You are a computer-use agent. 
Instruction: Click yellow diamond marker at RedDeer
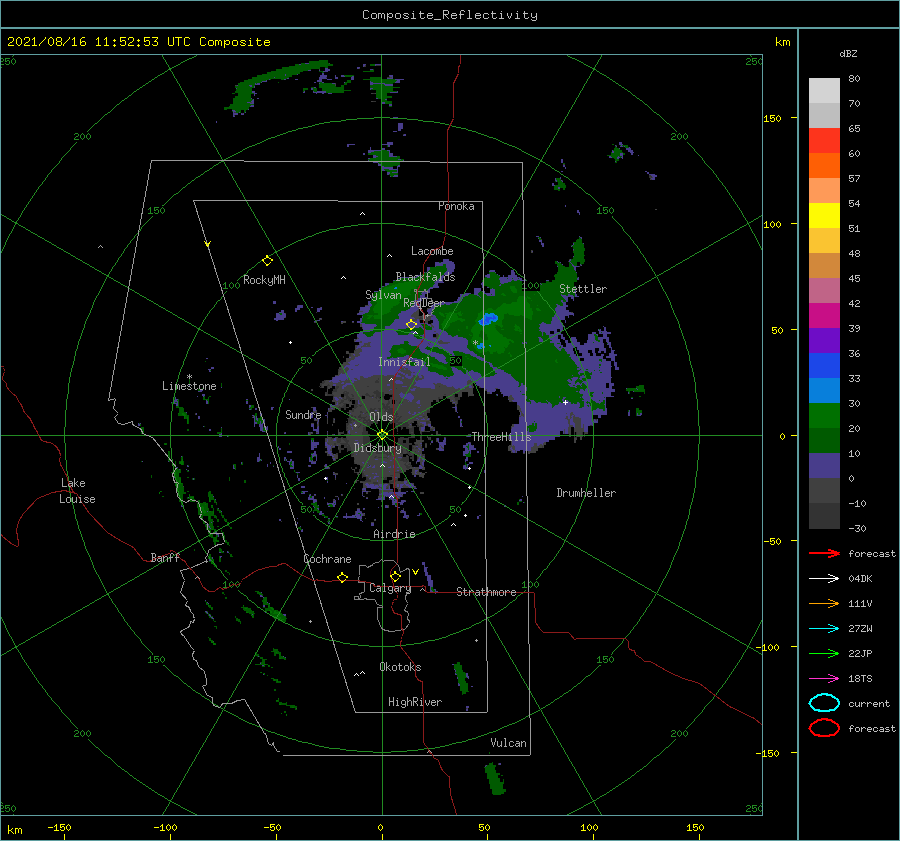(x=411, y=325)
